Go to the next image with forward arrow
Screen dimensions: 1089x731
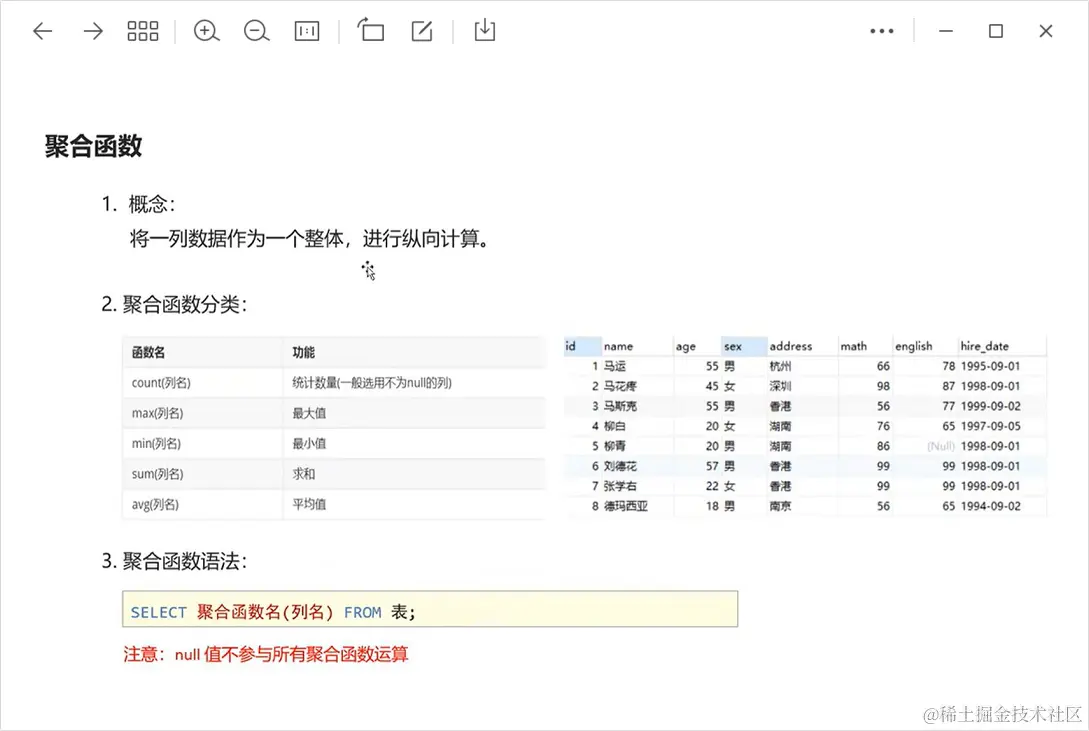(92, 31)
